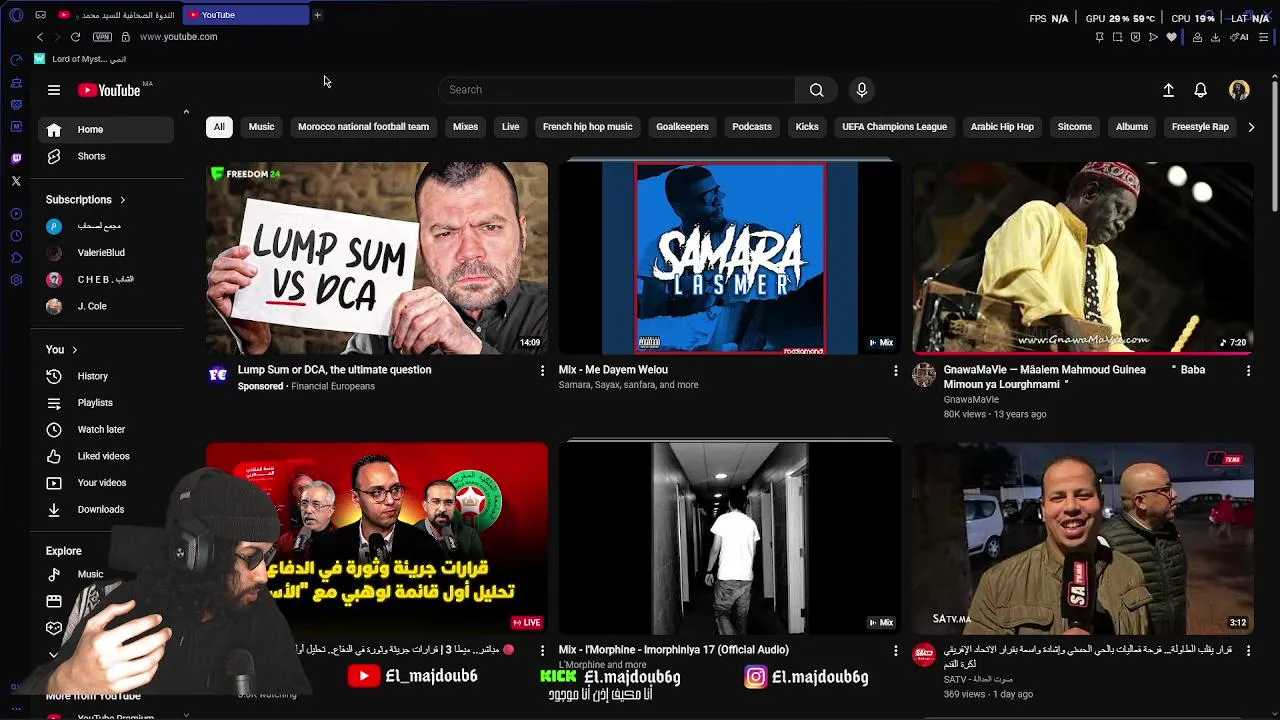Open Twitch in the browser sidebar
This screenshot has width=1280, height=720.
point(16,159)
